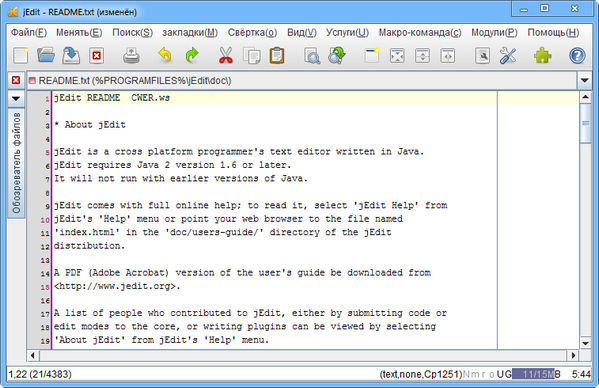Open the Модули(P) menu
The height and width of the screenshot is (388, 599).
[494, 32]
